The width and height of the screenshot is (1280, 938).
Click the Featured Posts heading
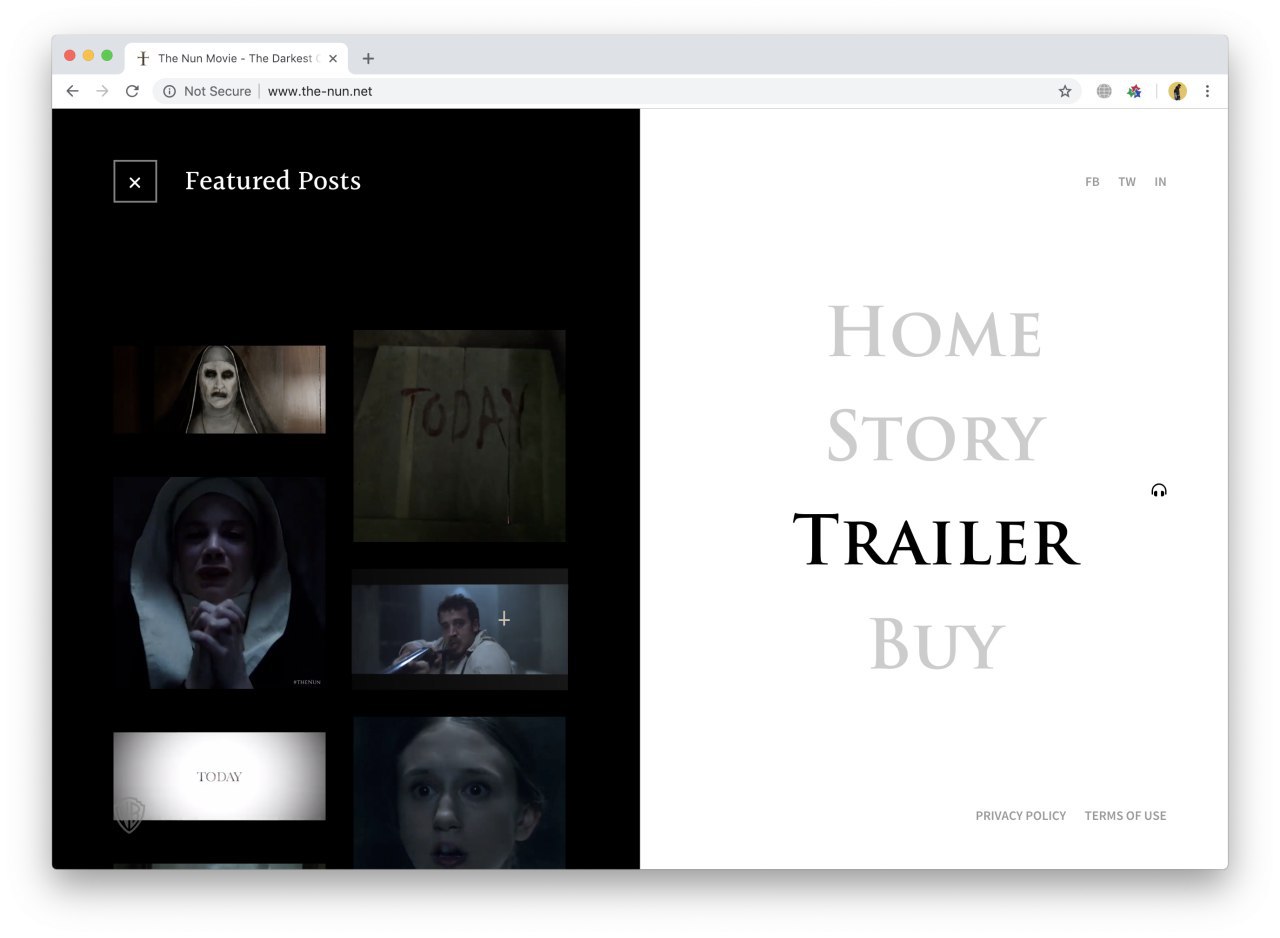point(273,181)
